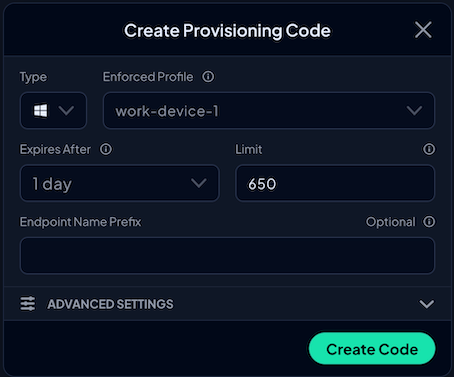This screenshot has width=454, height=377.
Task: Open the Enforced Profile work-device-1 dropdown
Action: point(269,111)
